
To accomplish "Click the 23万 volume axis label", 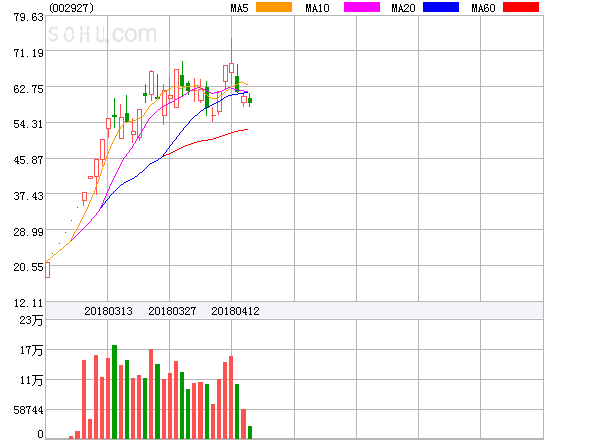I will pos(31,320).
